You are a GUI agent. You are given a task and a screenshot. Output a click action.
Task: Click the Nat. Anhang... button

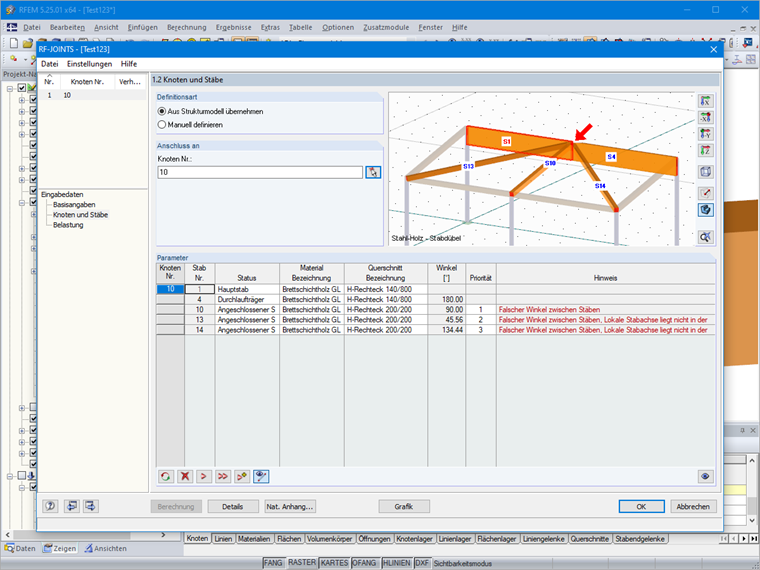(290, 507)
